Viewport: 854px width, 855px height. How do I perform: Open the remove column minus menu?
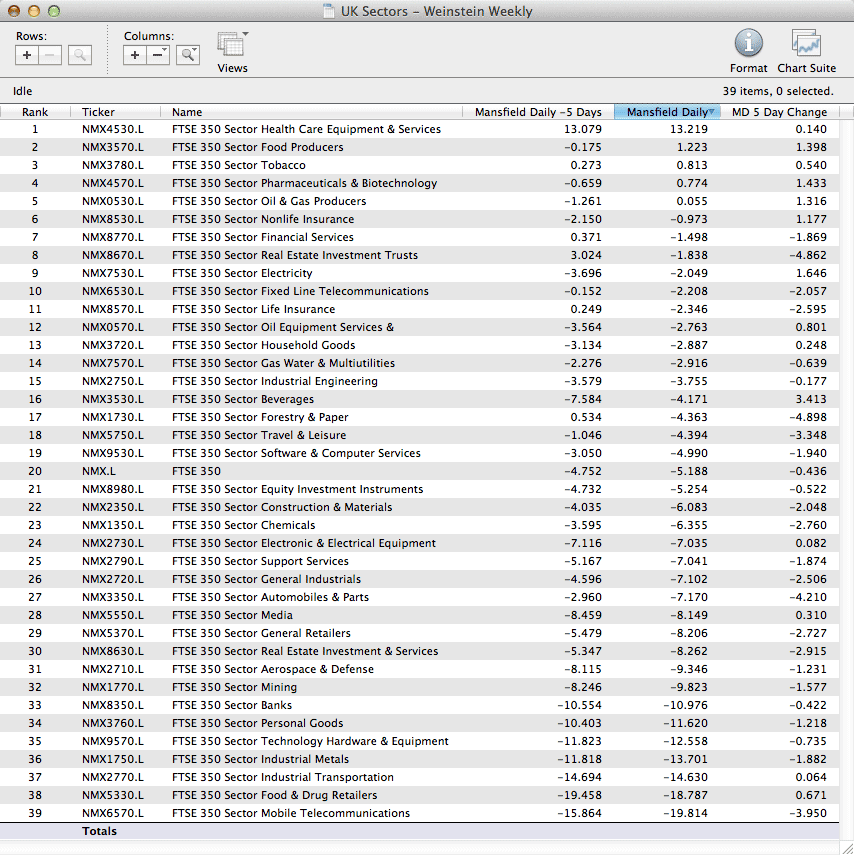tap(158, 56)
